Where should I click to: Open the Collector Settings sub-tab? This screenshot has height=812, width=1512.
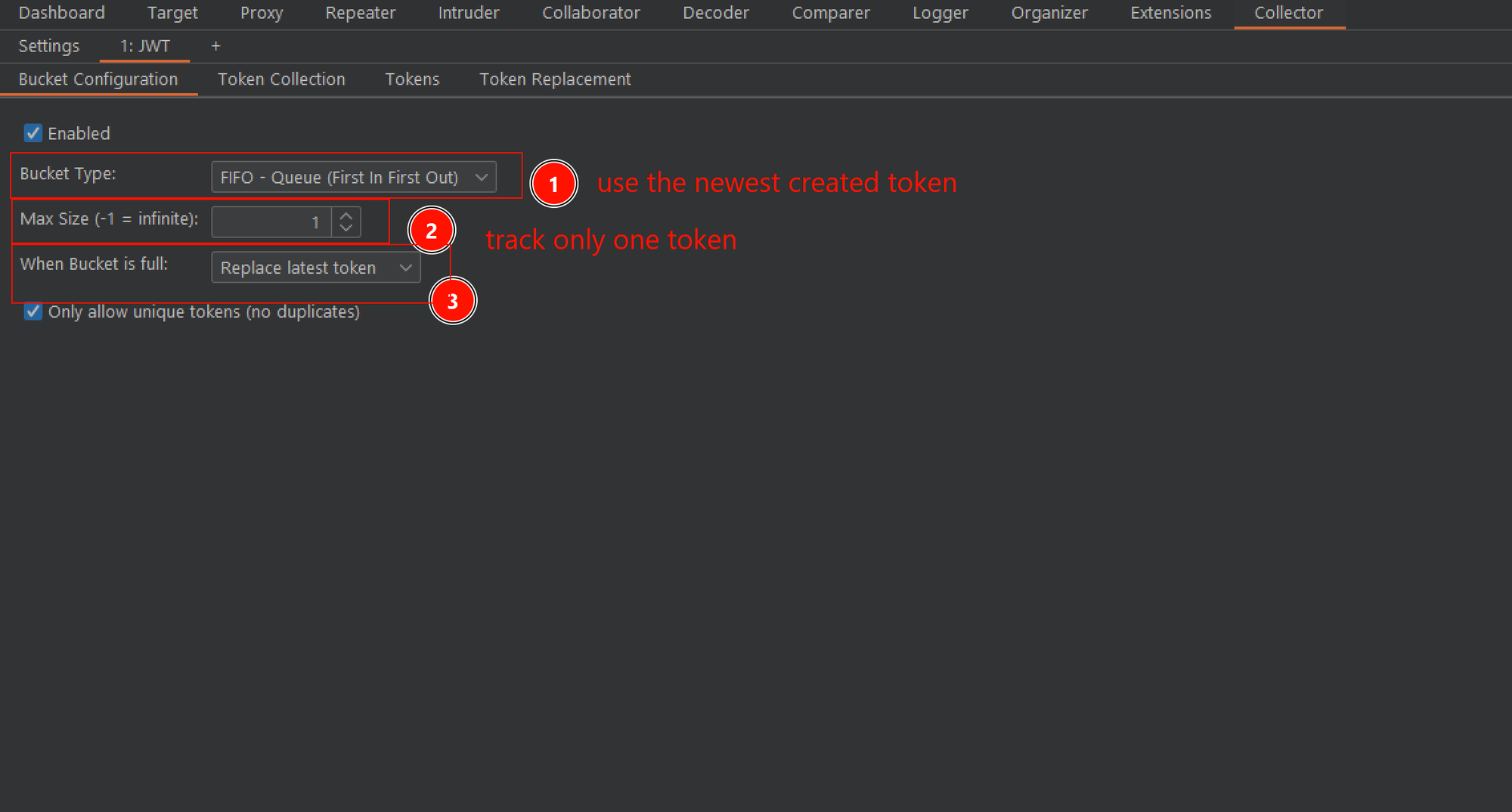coord(48,46)
